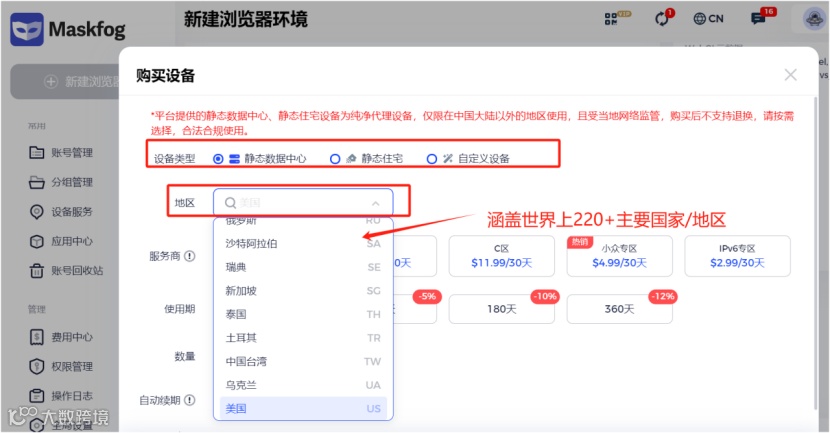The image size is (830, 433).
Task: Click the refresh sync icon with badge
Action: pyautogui.click(x=664, y=18)
